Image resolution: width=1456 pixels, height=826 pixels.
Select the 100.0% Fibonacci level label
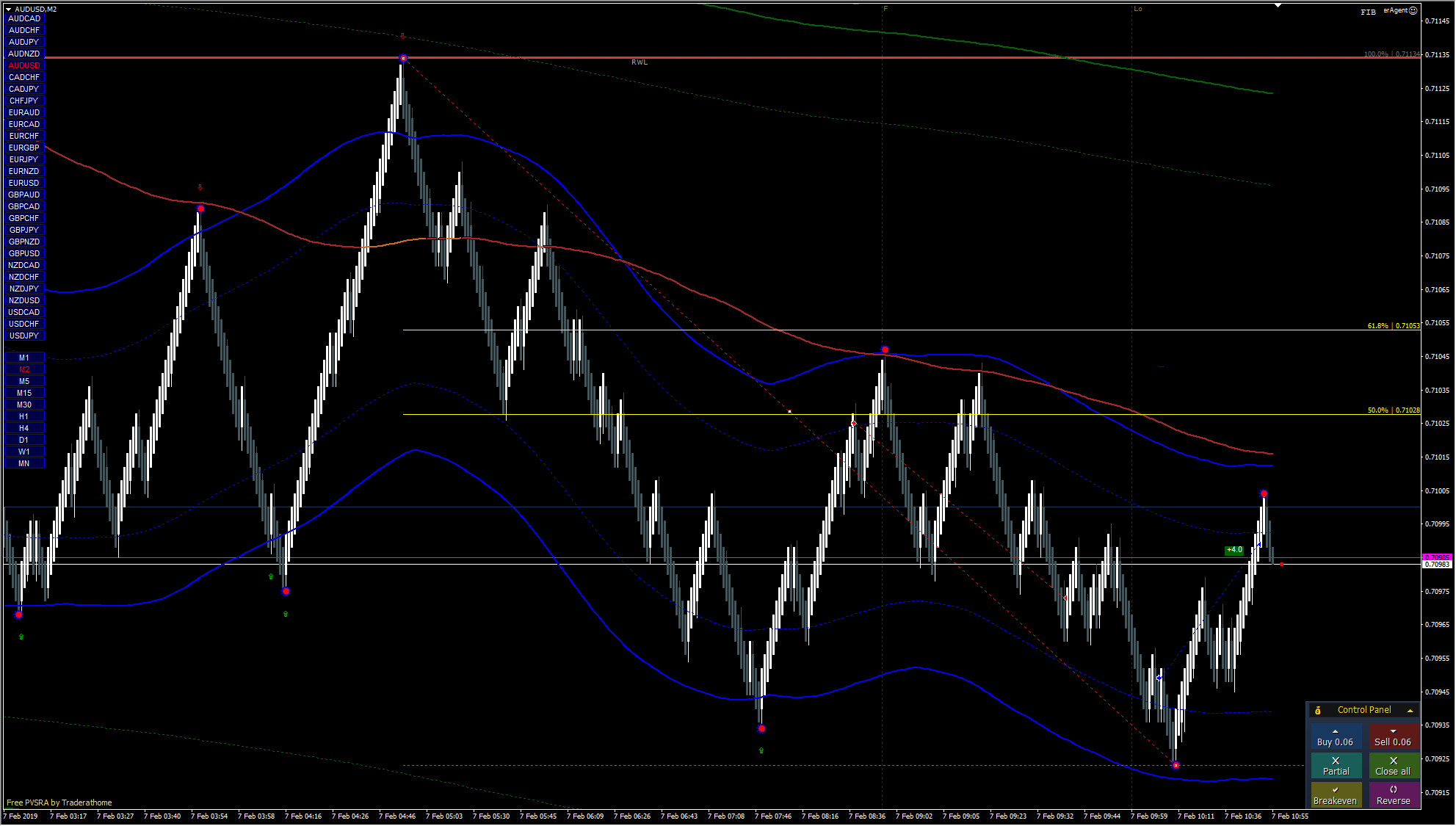click(x=1392, y=54)
